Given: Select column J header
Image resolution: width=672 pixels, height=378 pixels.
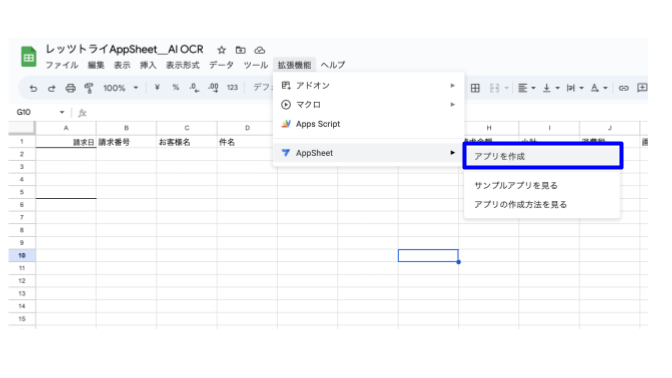Looking at the screenshot, I should point(610,128).
